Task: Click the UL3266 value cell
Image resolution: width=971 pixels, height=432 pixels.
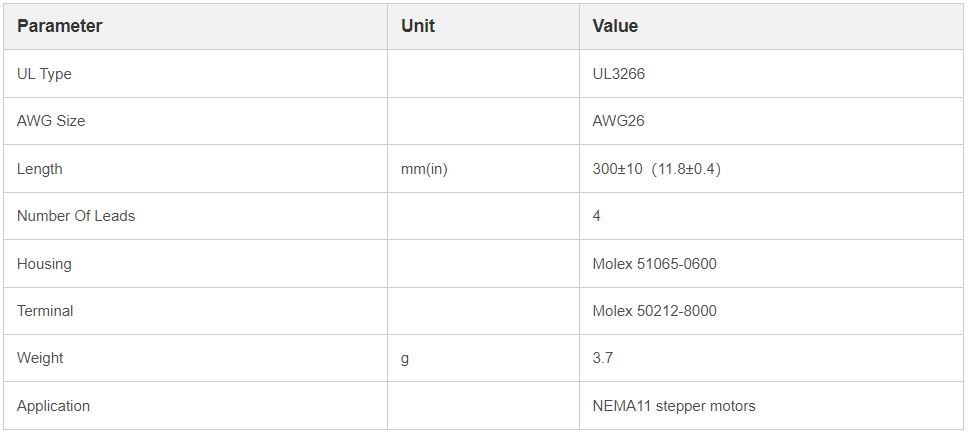Action: coord(619,74)
